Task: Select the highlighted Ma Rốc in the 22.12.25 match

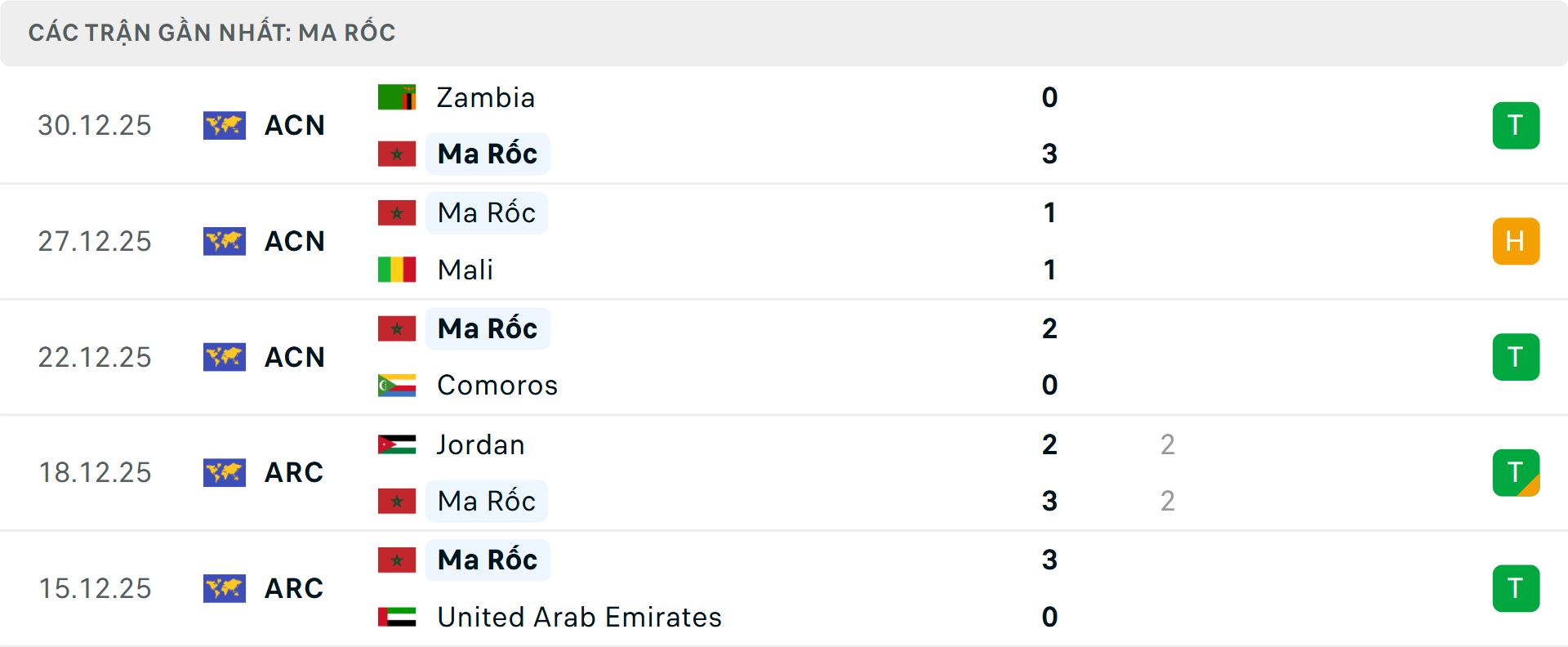Action: coord(488,328)
